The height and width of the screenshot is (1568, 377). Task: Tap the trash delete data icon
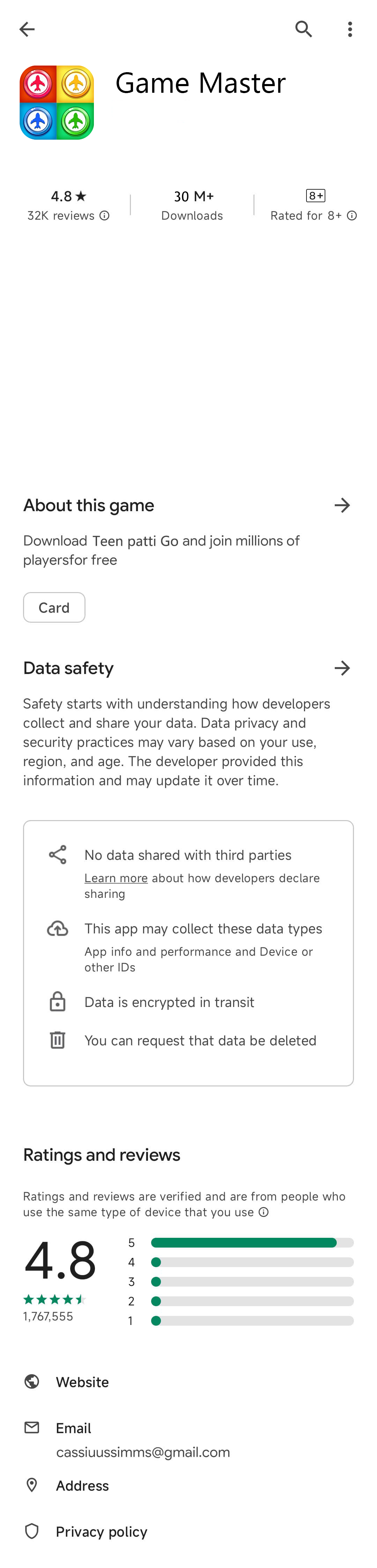(58, 1040)
